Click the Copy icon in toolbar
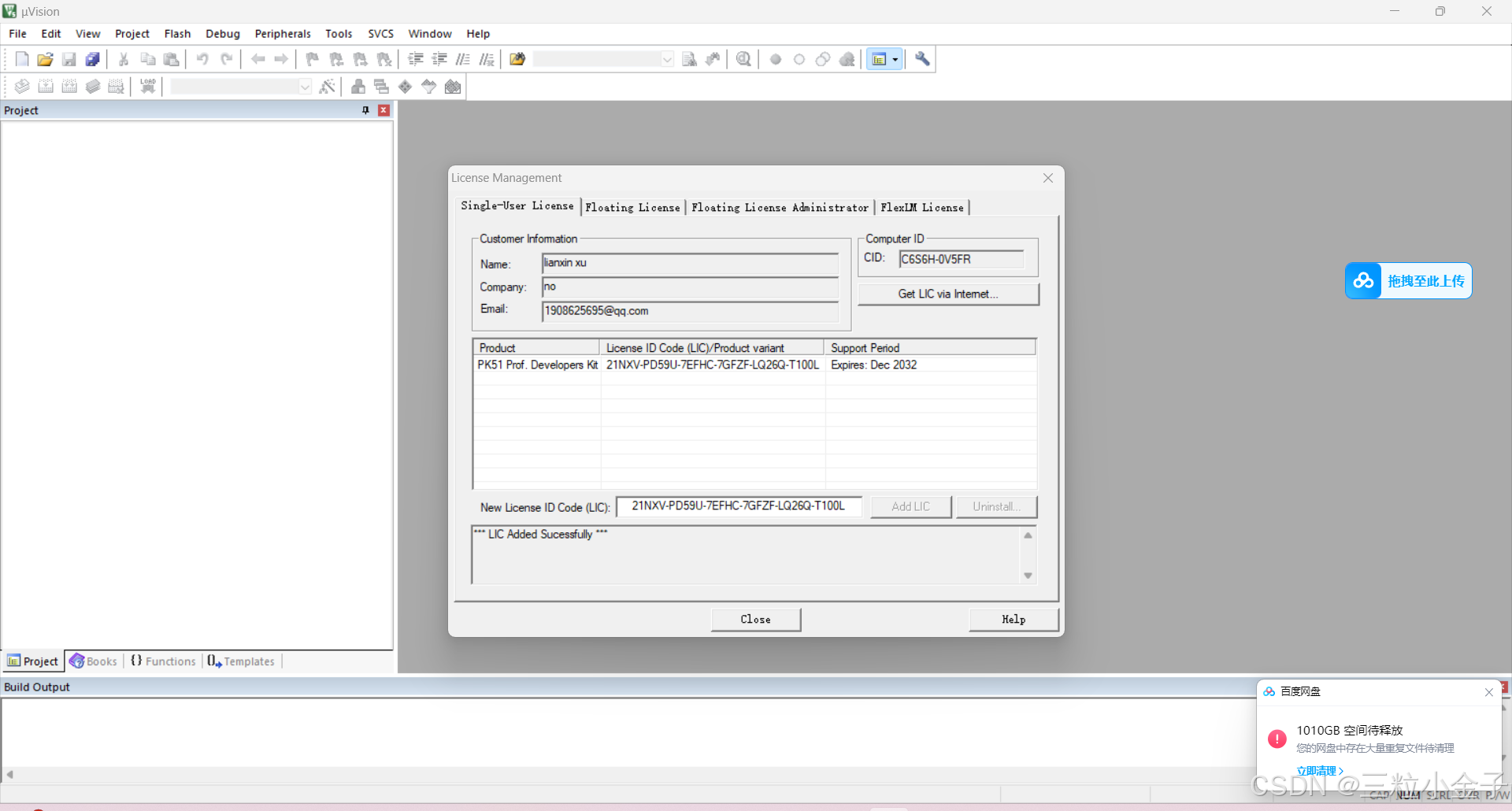Viewport: 1512px width, 811px height. 147,59
